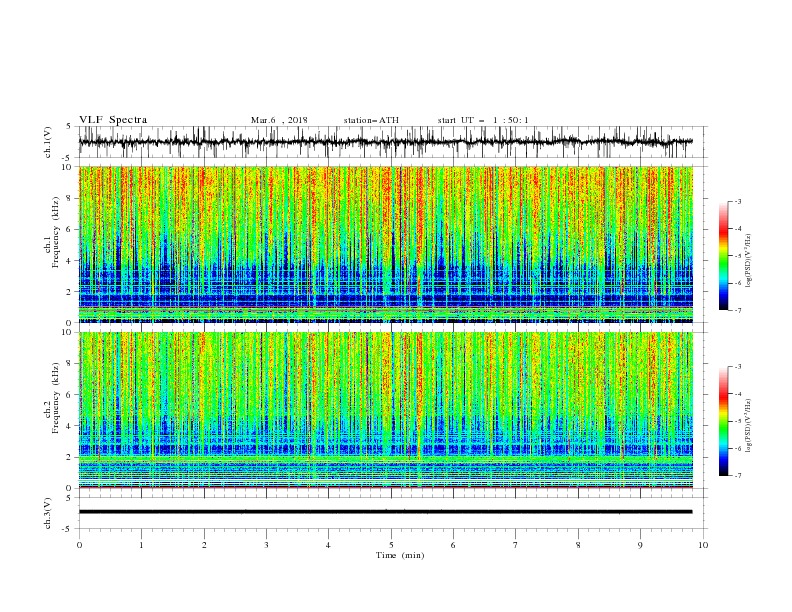Click the "ch.1(V)" waveform axis label
This screenshot has height=612, width=792.
click(48, 142)
